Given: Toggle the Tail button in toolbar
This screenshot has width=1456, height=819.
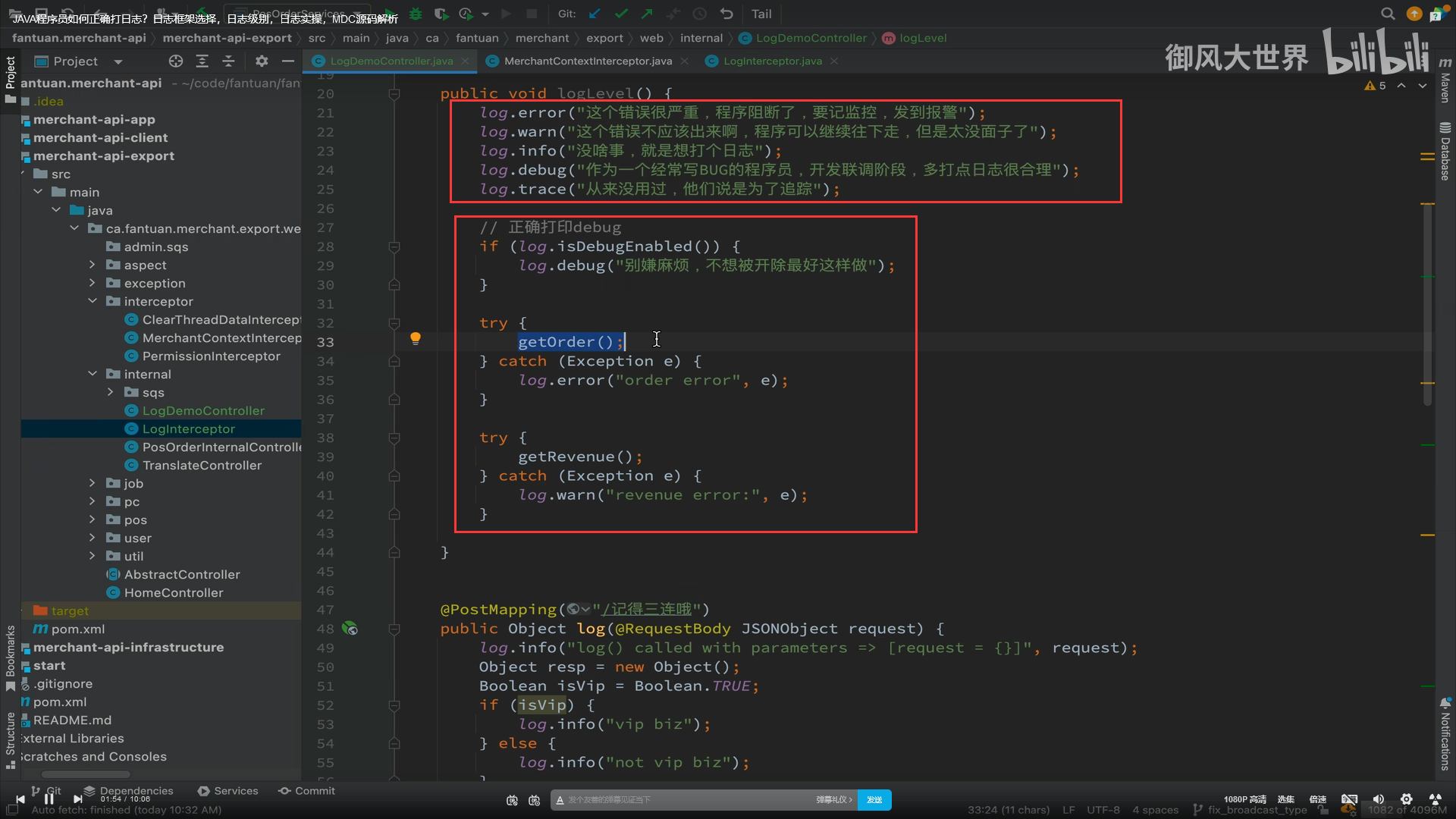Looking at the screenshot, I should pos(761,14).
